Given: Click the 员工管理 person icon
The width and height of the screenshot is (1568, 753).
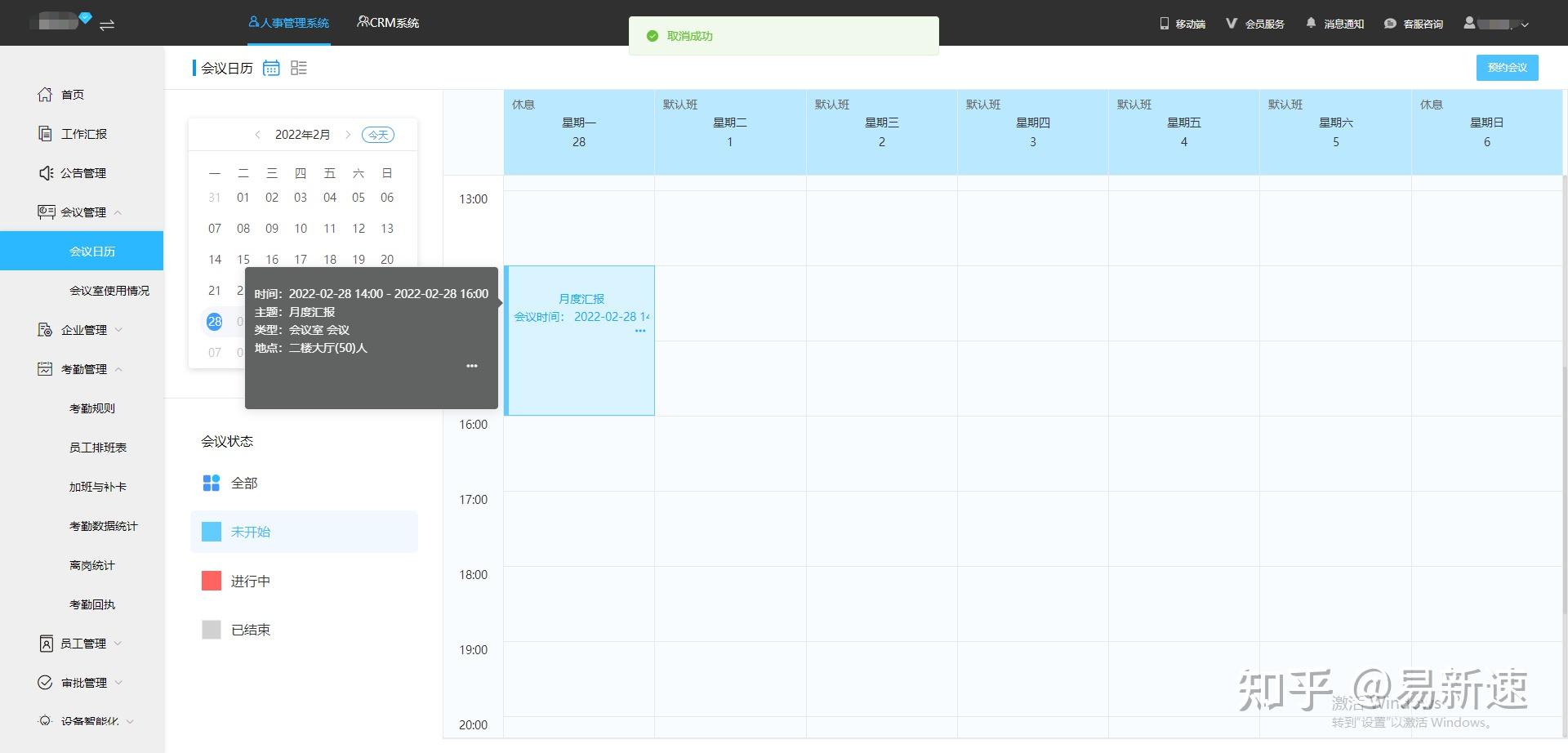Looking at the screenshot, I should 46,643.
